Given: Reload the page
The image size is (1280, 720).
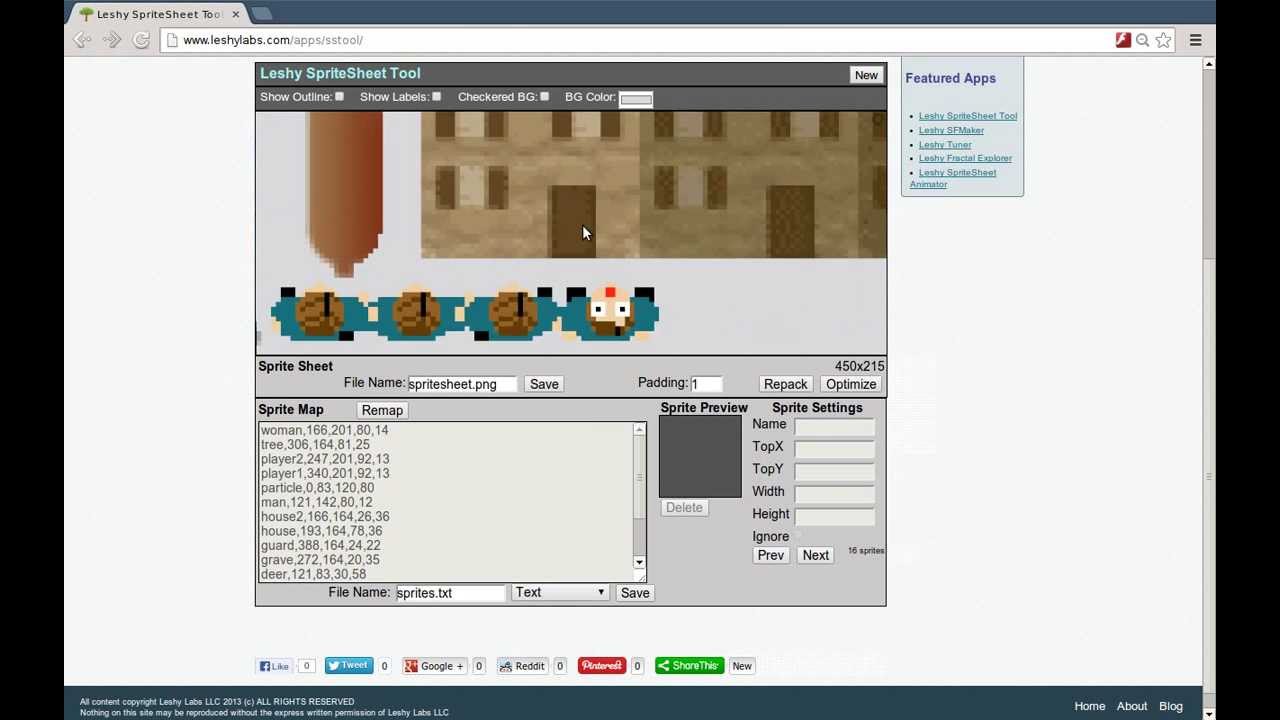Looking at the screenshot, I should [x=142, y=40].
